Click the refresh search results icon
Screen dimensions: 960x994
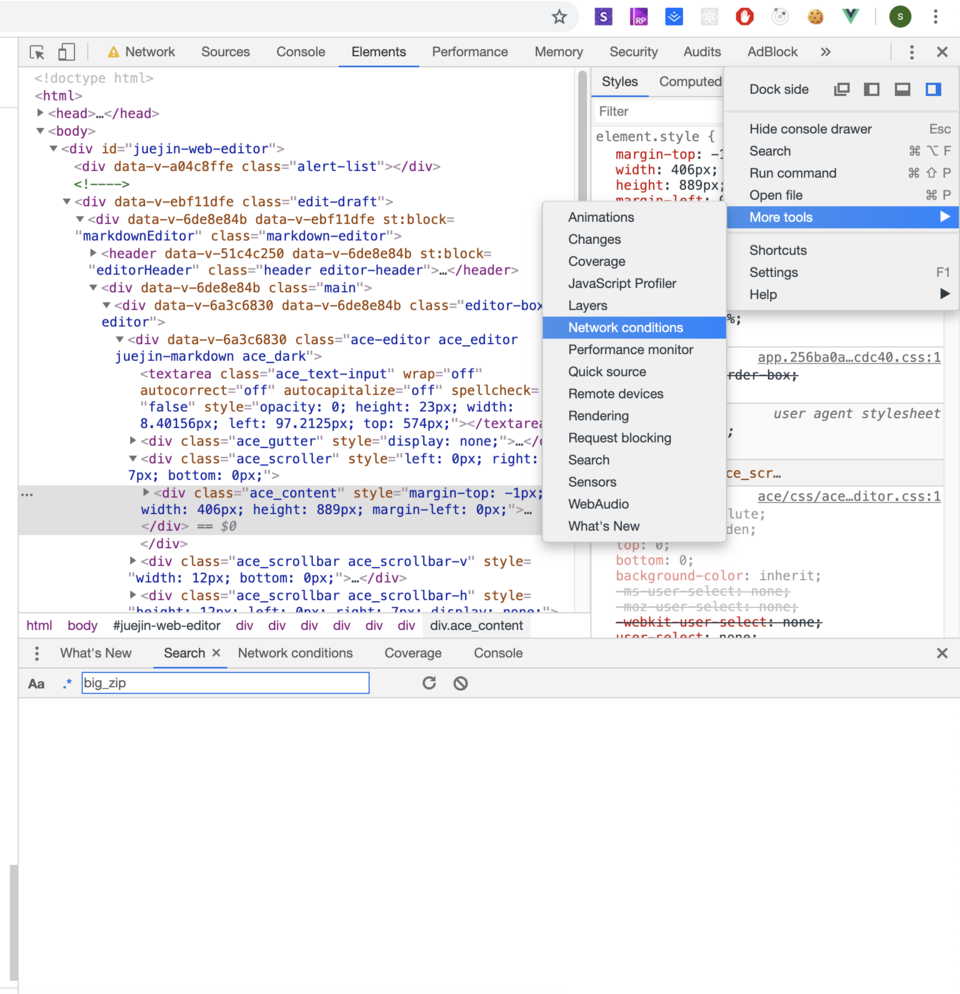(429, 683)
